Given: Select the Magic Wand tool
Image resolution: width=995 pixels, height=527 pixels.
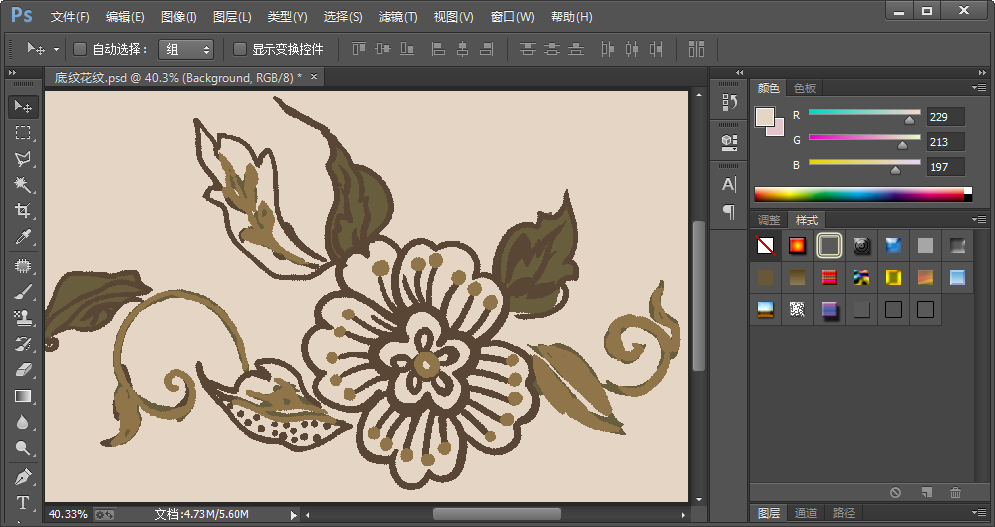Looking at the screenshot, I should click(x=23, y=185).
